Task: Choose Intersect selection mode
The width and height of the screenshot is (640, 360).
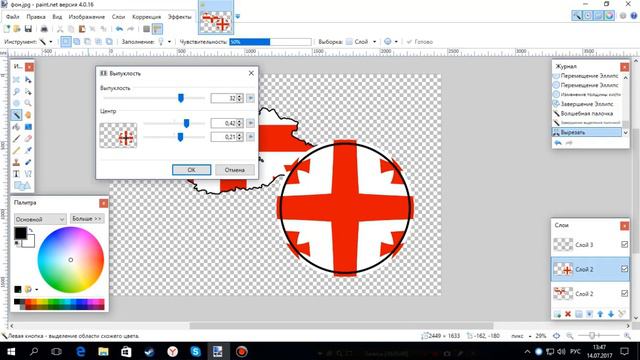Action: pyautogui.click(x=98, y=42)
